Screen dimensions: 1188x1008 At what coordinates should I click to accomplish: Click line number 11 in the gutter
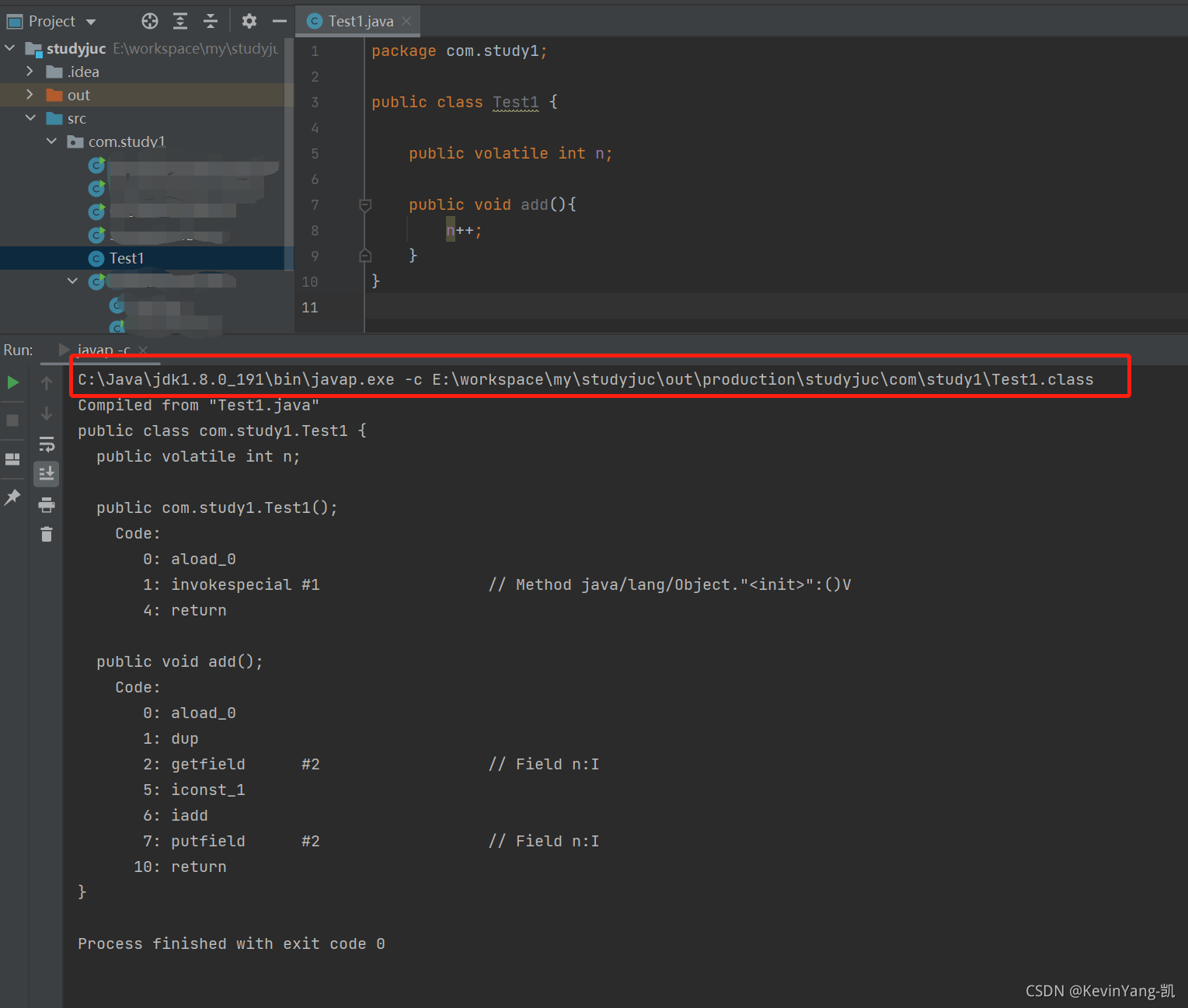(310, 308)
